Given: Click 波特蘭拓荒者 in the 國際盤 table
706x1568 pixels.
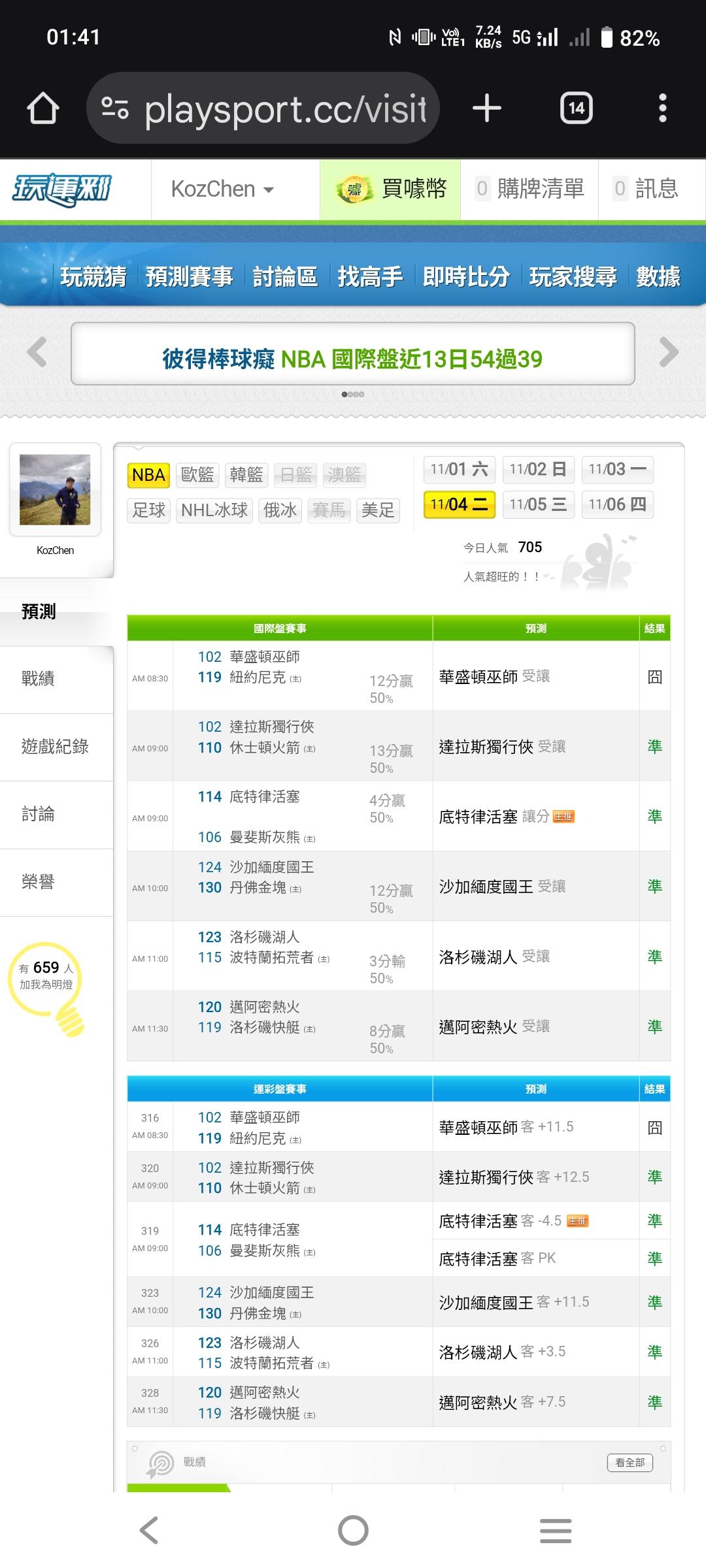Looking at the screenshot, I should pyautogui.click(x=272, y=958).
